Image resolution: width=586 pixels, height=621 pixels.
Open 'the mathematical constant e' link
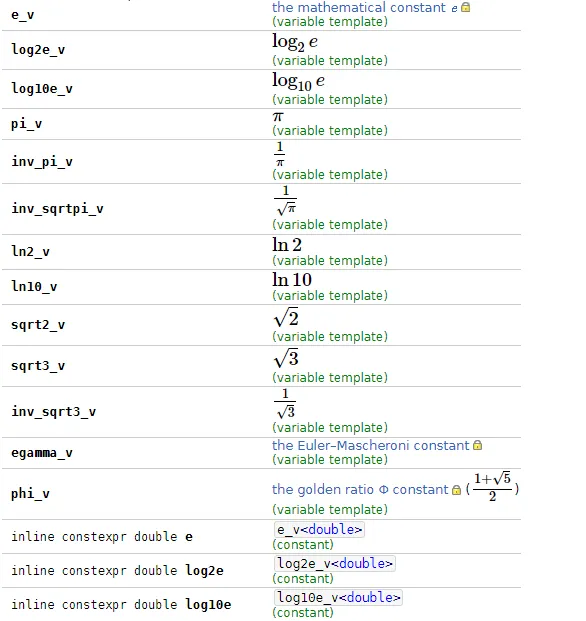[365, 8]
